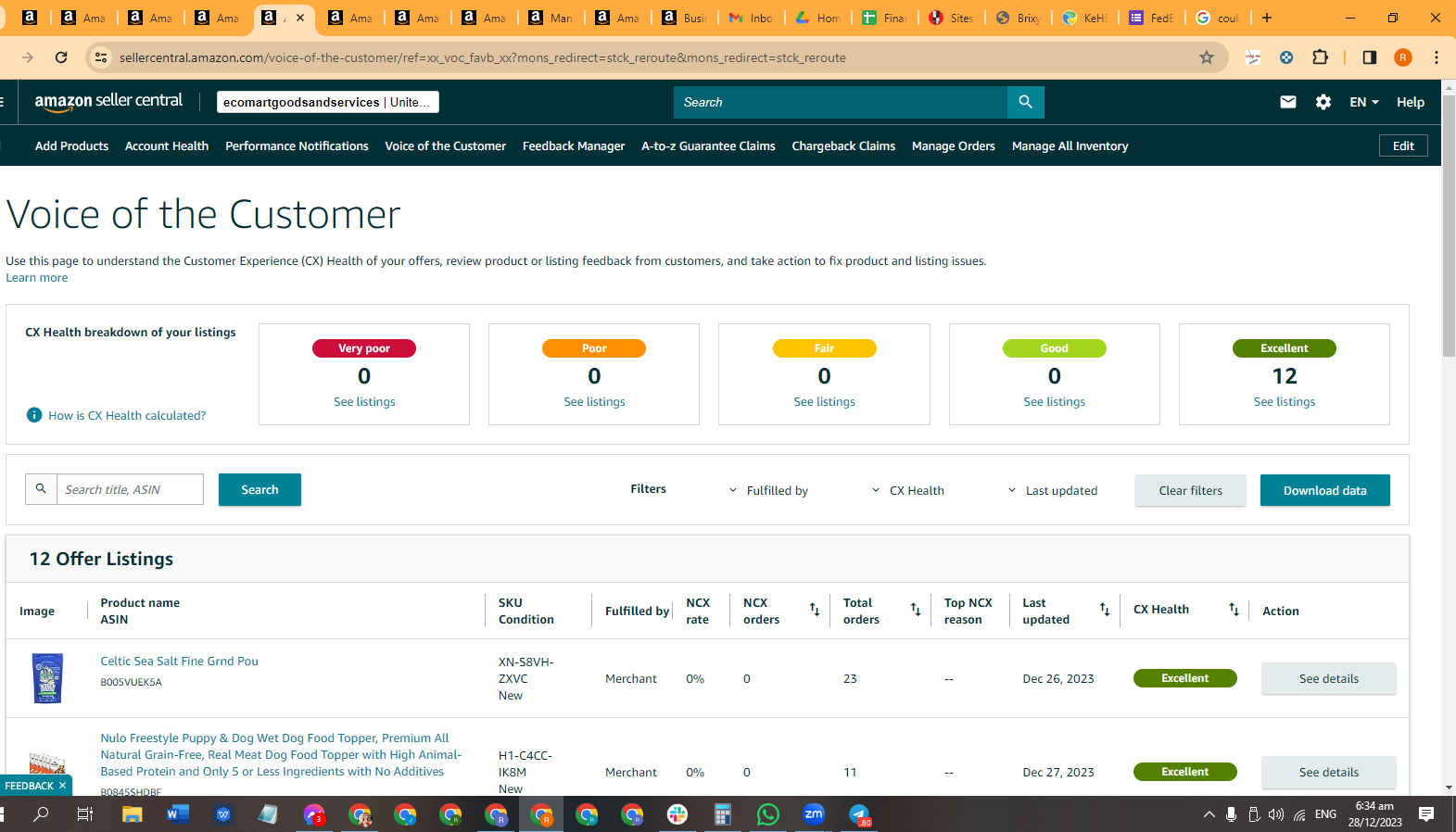Viewport: 1456px width, 832px height.
Task: Click the info icon beside CX Health calculated
Action: [x=34, y=415]
